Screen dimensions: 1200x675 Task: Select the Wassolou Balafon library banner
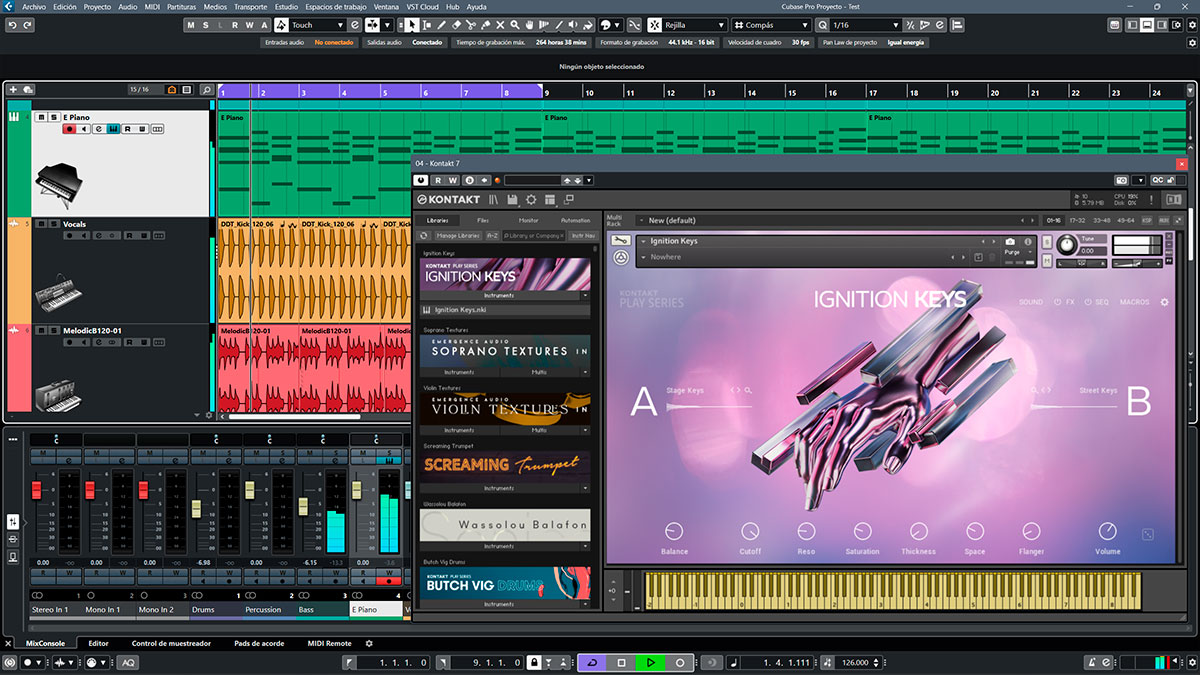point(505,525)
